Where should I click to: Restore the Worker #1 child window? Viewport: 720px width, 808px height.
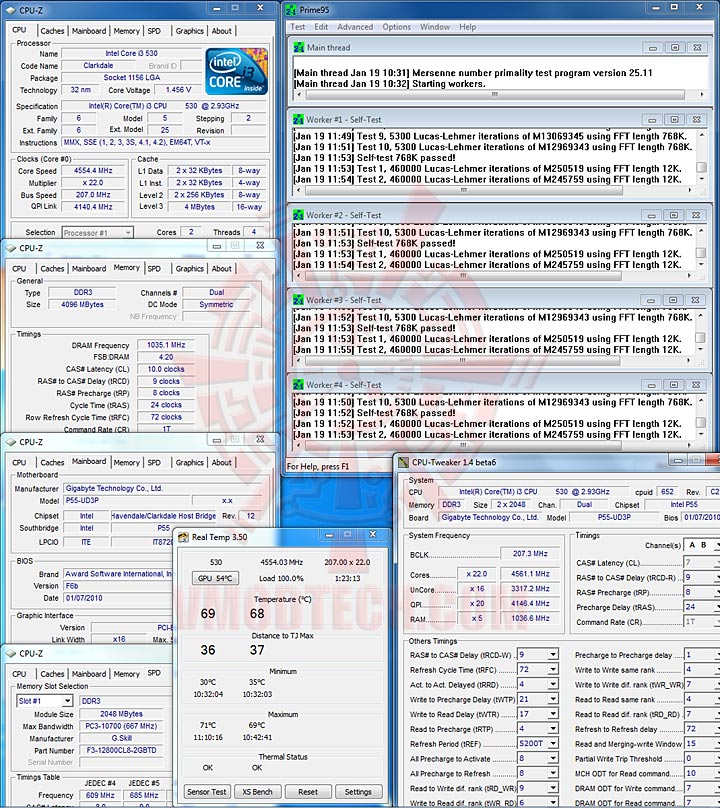click(674, 120)
